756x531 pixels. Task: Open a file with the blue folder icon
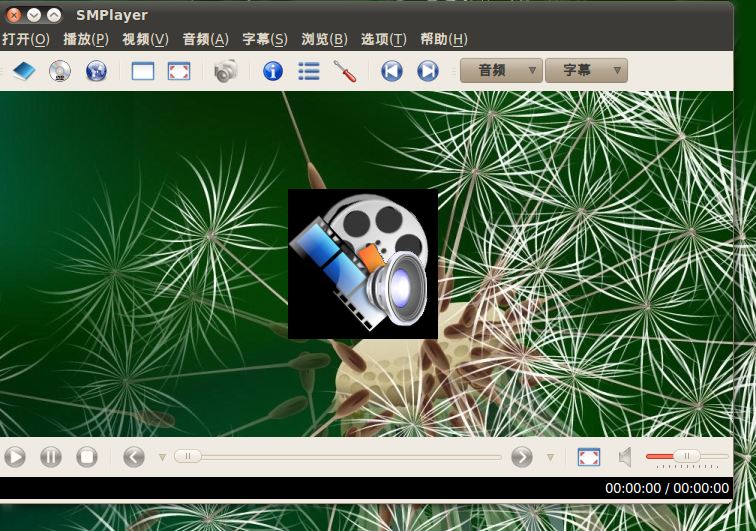[24, 71]
